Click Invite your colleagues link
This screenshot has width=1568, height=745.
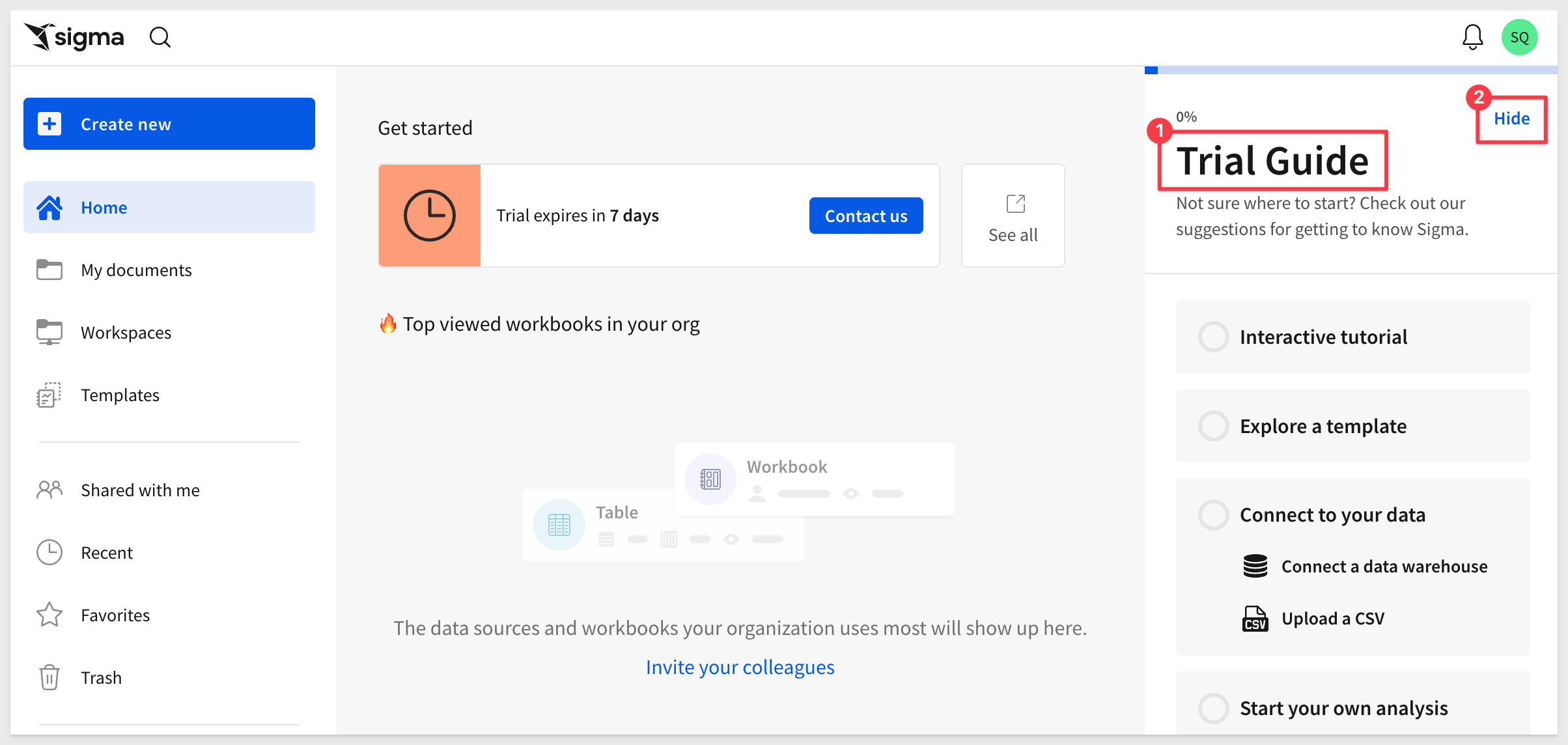[740, 667]
